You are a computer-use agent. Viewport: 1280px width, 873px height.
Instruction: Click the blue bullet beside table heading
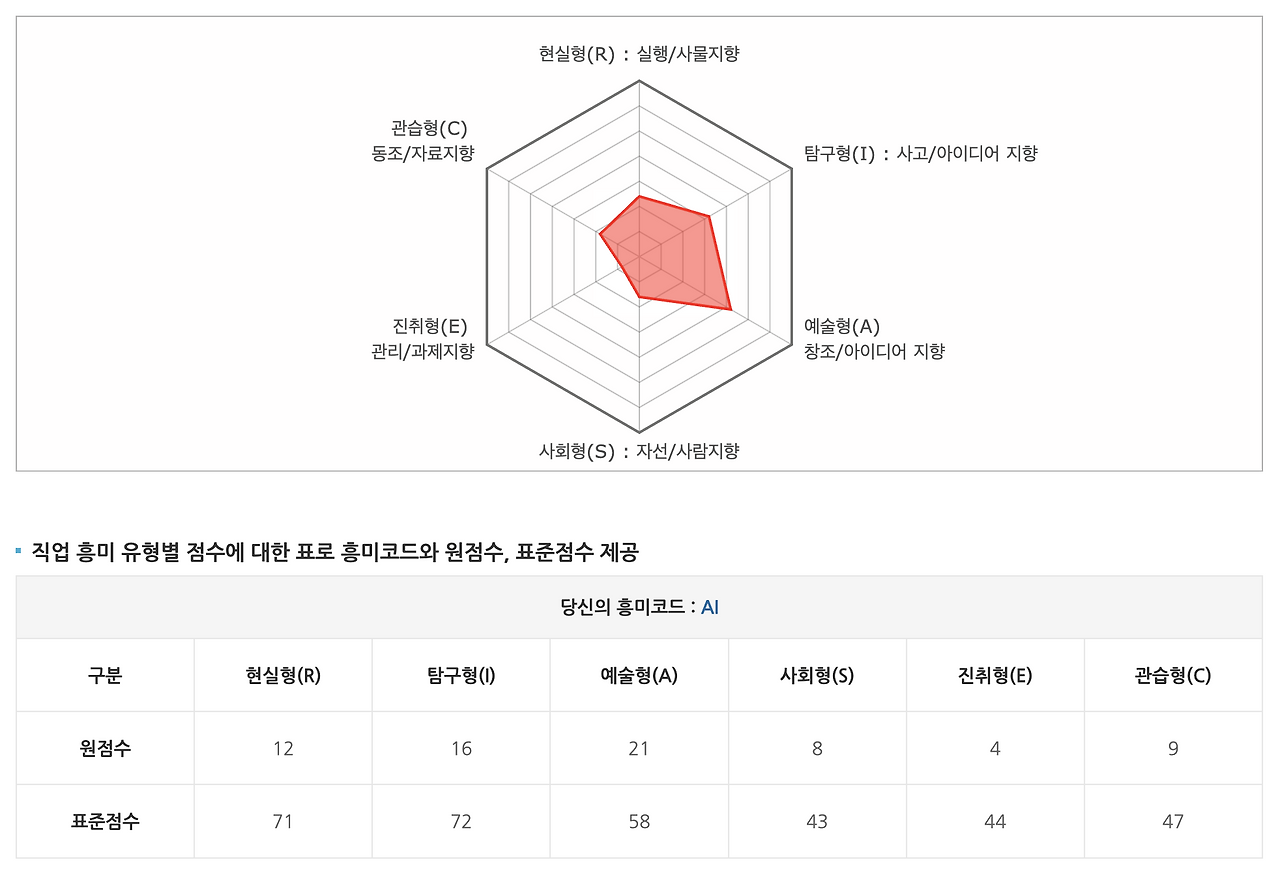[x=19, y=551]
